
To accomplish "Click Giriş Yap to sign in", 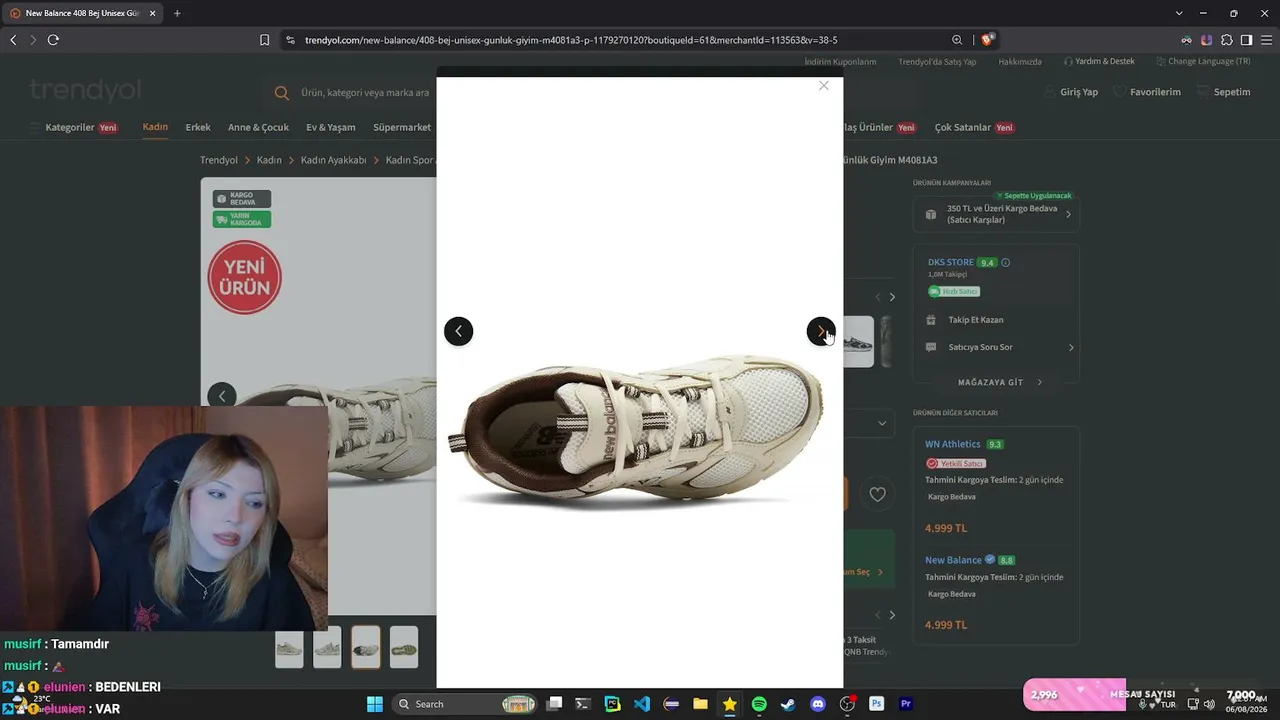I will 1070,92.
